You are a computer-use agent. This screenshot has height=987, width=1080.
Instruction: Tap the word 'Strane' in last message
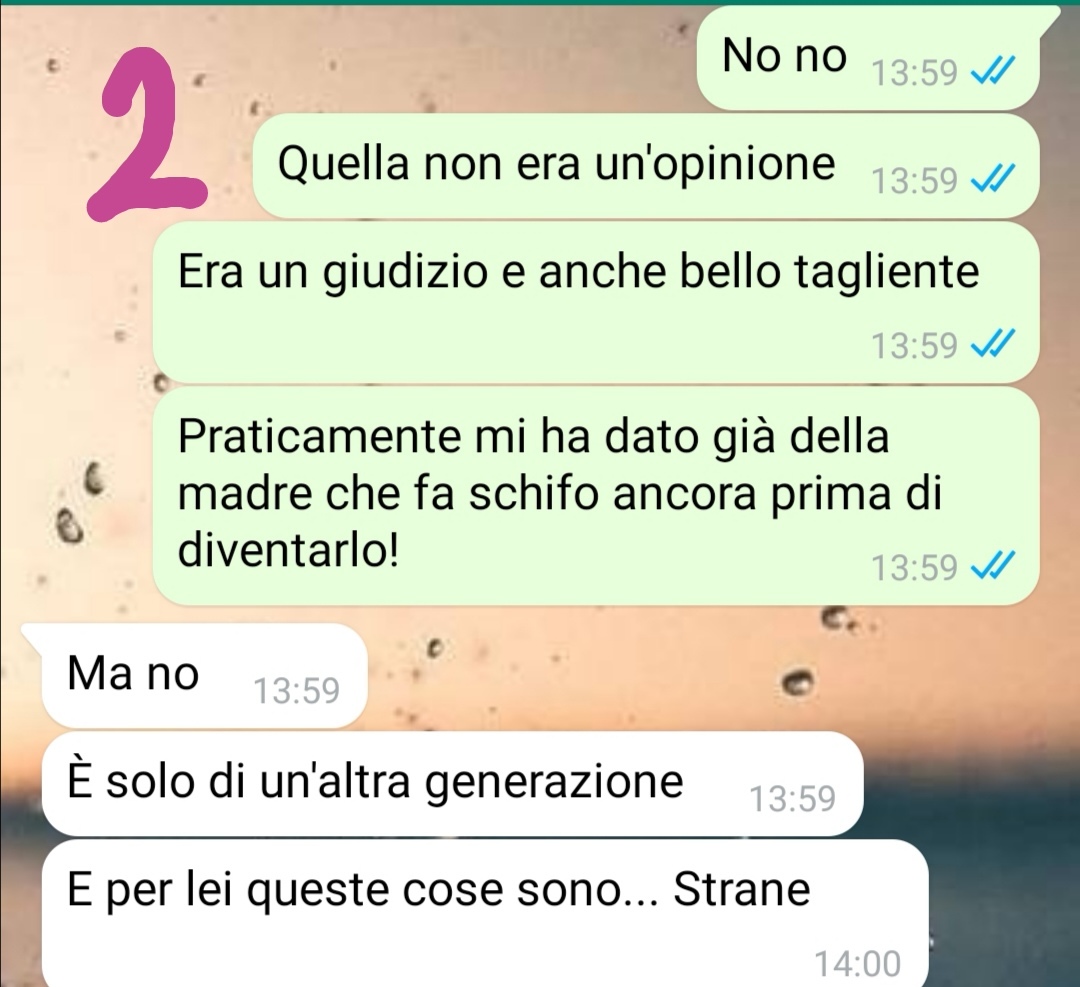(x=741, y=889)
